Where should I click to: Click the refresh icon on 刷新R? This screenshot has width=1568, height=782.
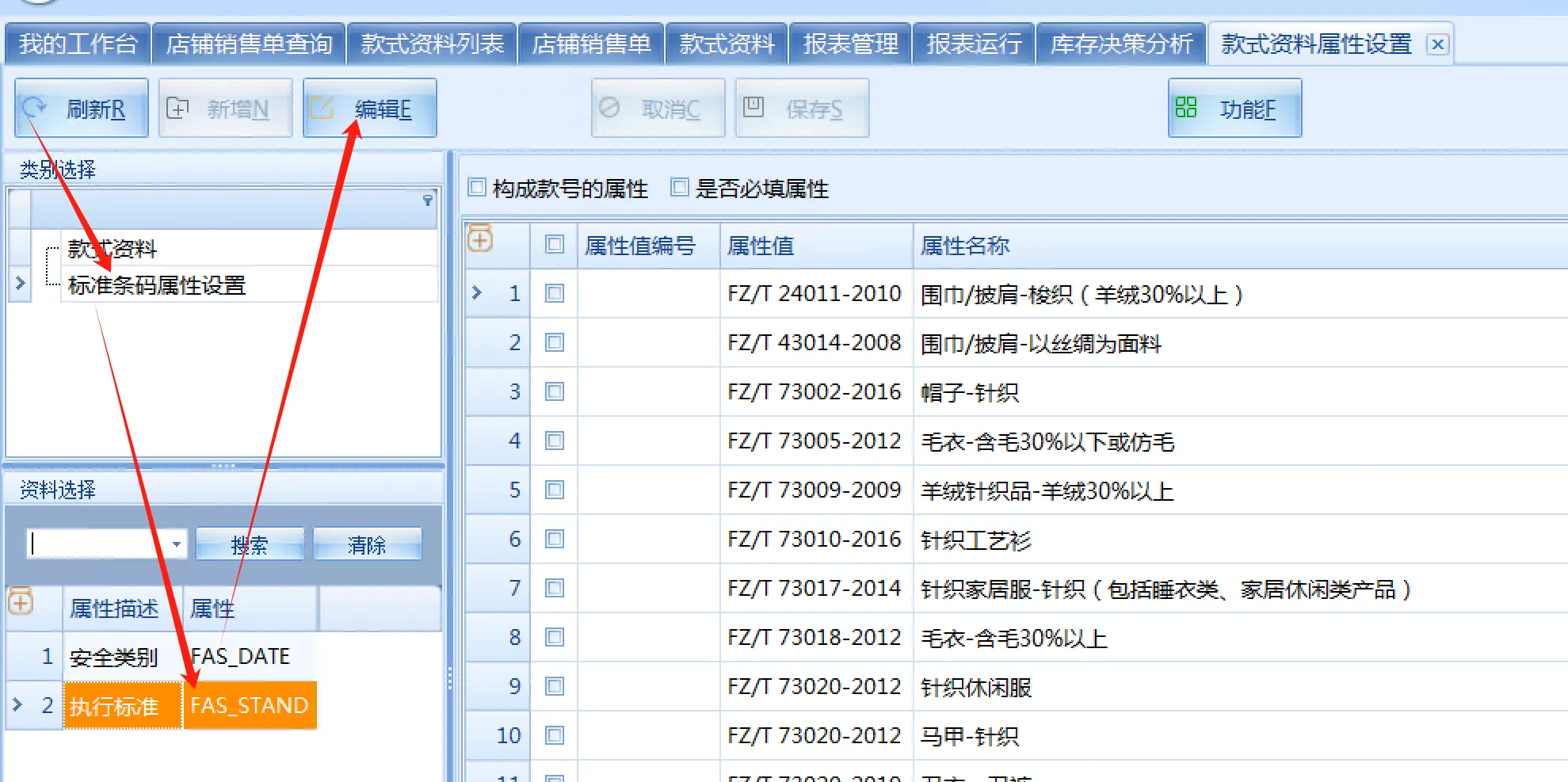tap(35, 108)
